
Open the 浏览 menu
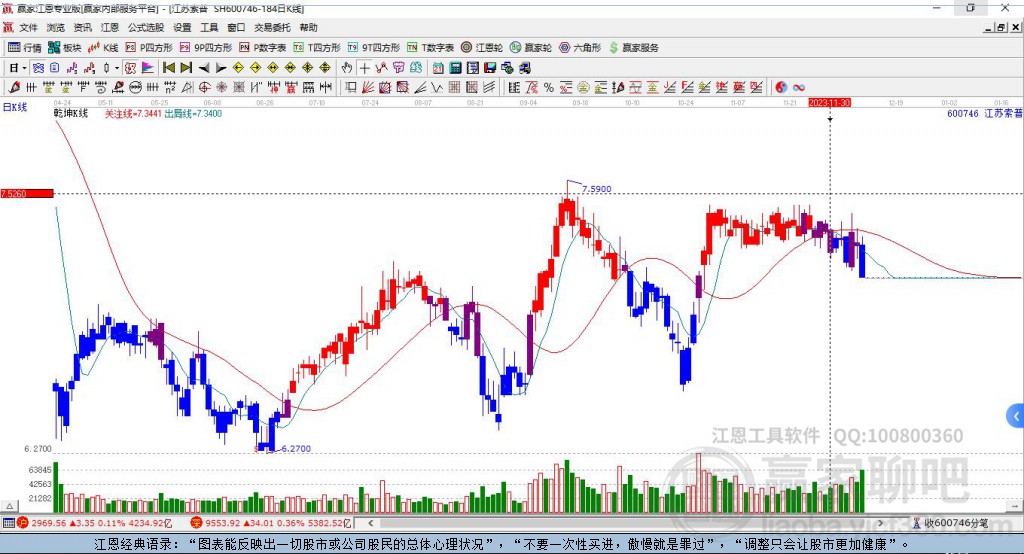click(56, 27)
